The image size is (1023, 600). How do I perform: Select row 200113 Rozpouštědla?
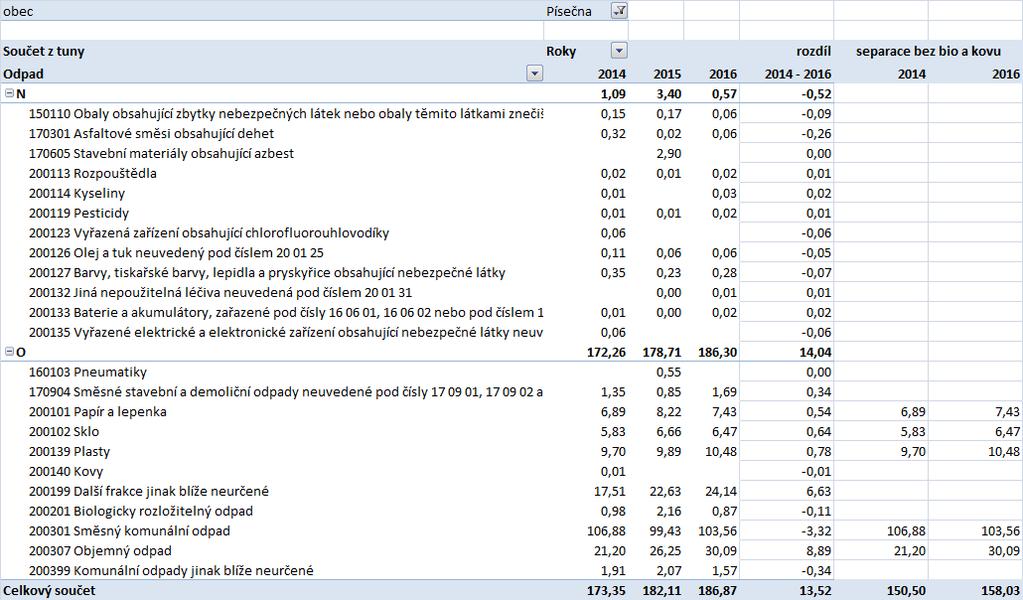[93, 173]
